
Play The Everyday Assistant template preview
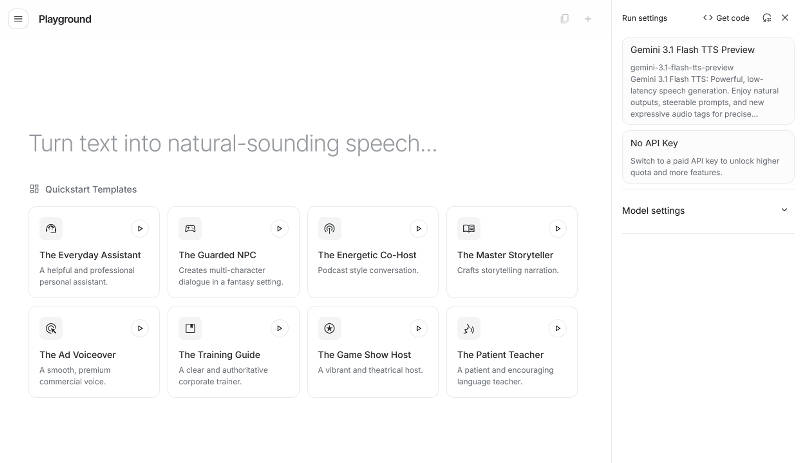click(140, 228)
